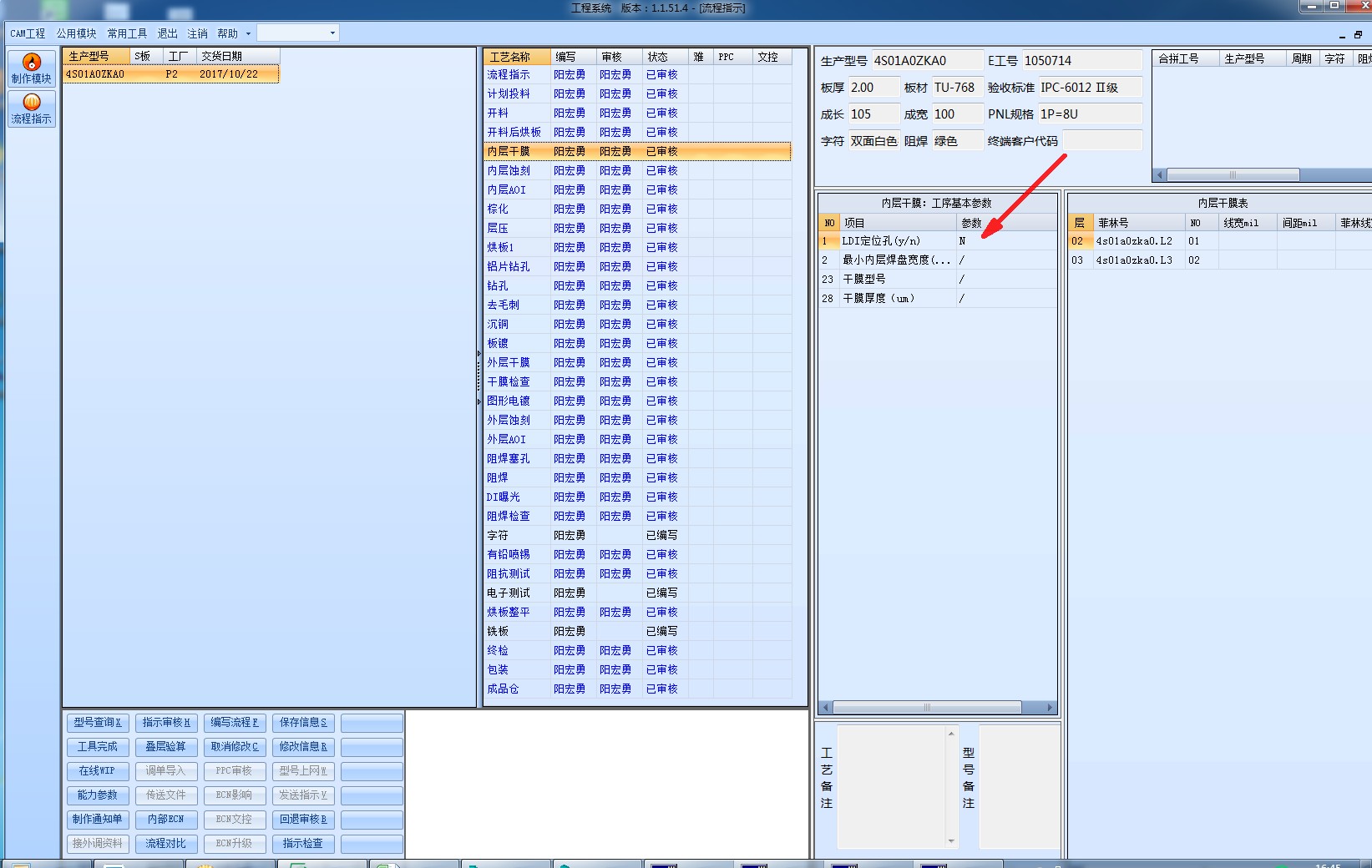Click the 退出 menu item
Image resolution: width=1372 pixels, height=868 pixels.
click(x=168, y=33)
